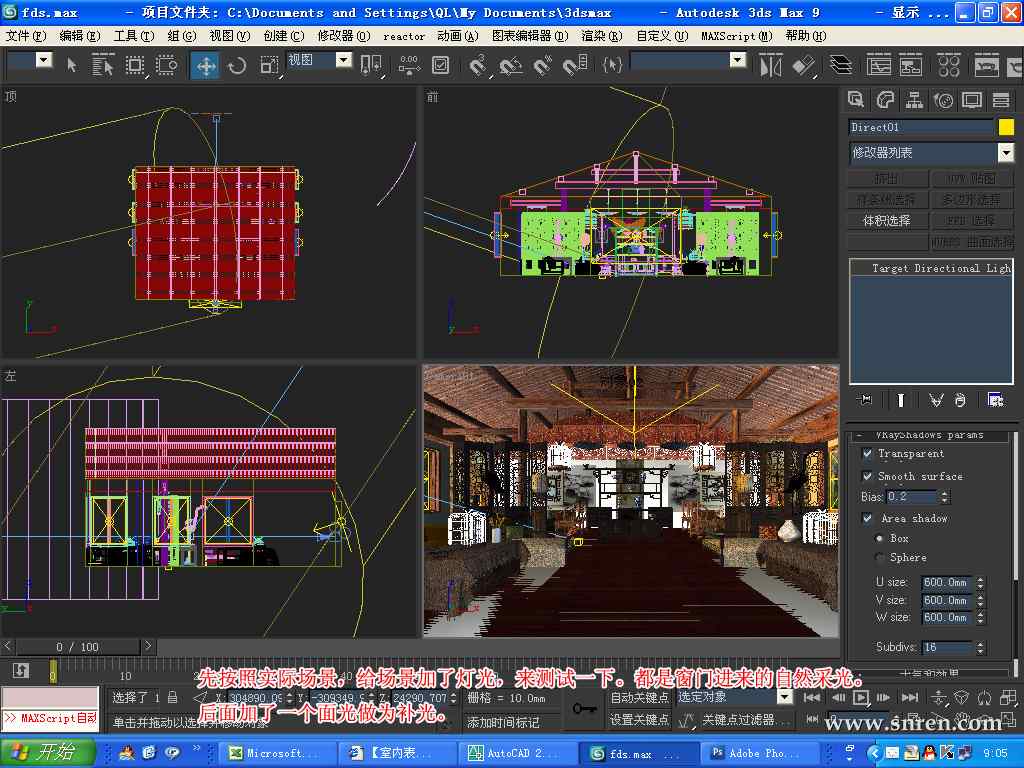Adjust the Subdivs spinner arrows
The height and width of the screenshot is (768, 1024).
pos(980,647)
